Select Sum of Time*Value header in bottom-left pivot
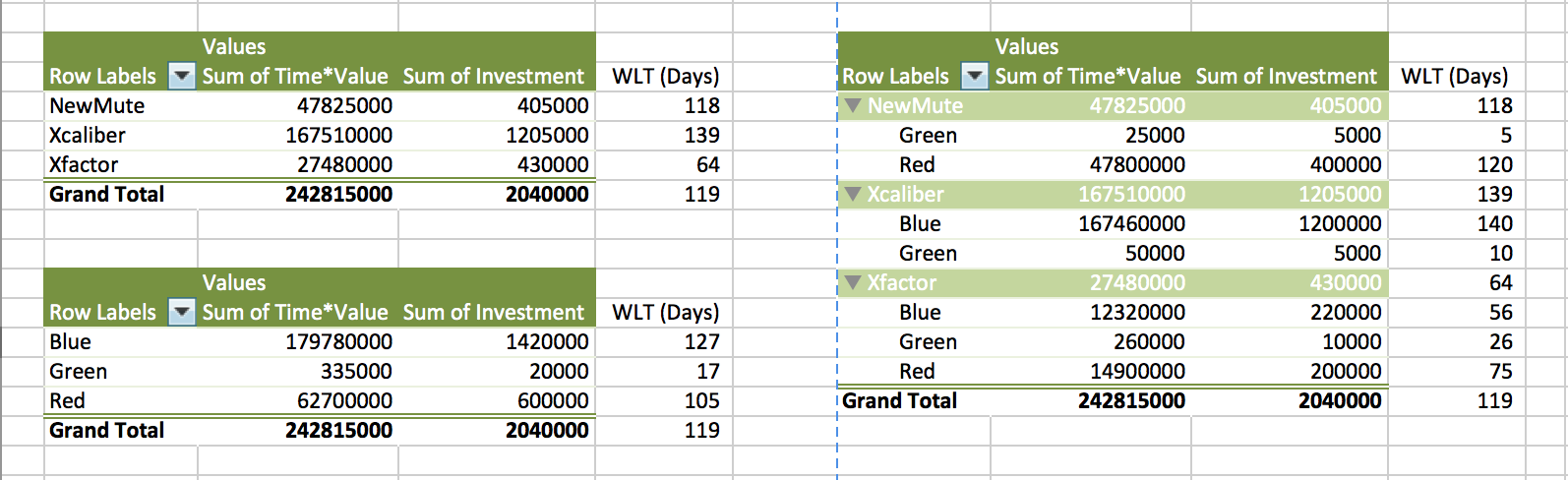Image resolution: width=1568 pixels, height=480 pixels. coord(295,312)
